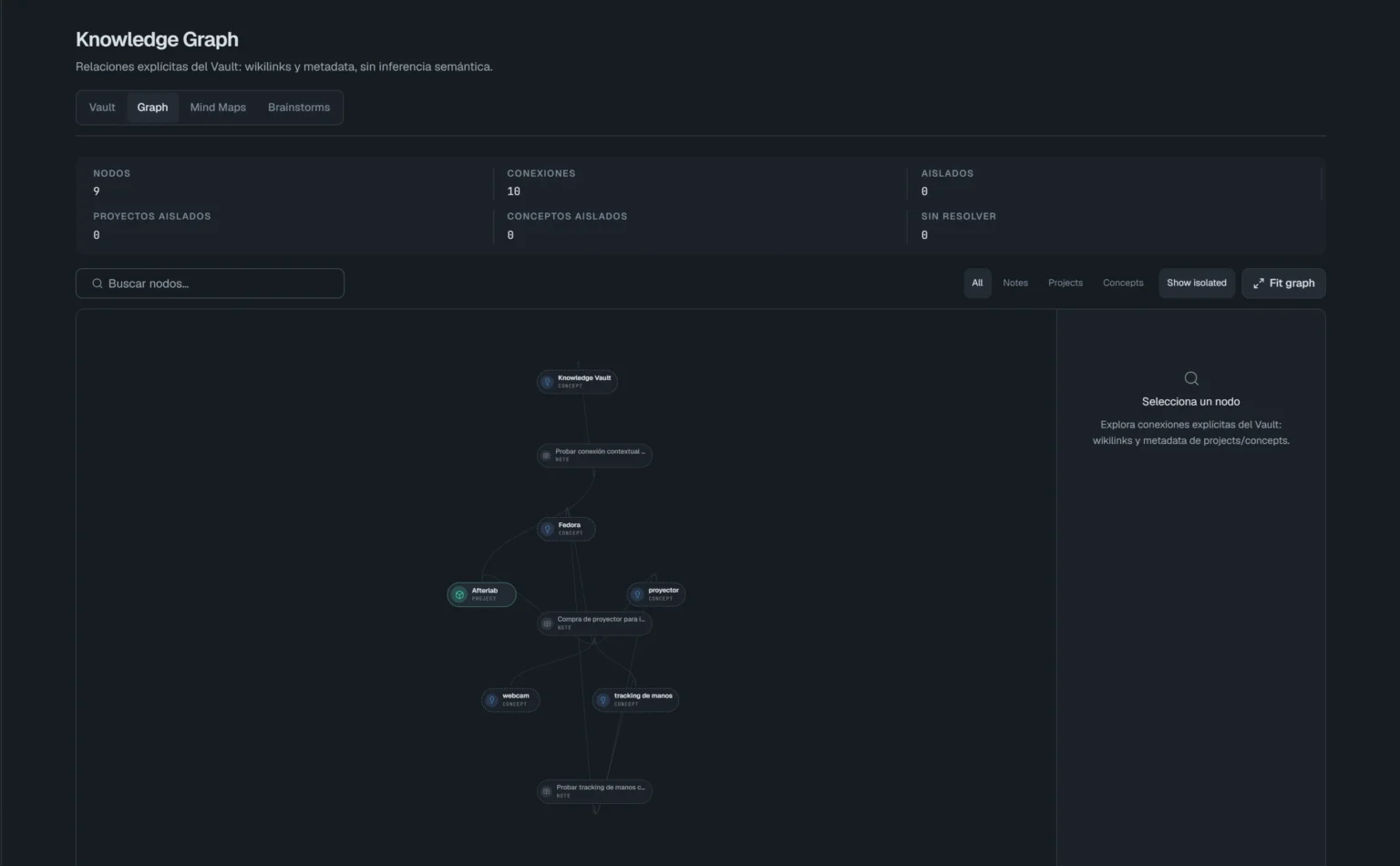Click the Knowledge Graph page title
This screenshot has height=866, width=1400.
tap(157, 39)
